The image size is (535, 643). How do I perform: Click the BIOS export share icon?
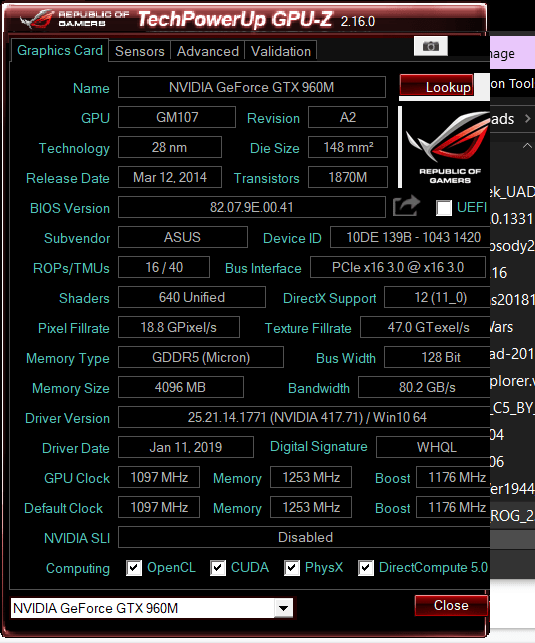pyautogui.click(x=406, y=206)
